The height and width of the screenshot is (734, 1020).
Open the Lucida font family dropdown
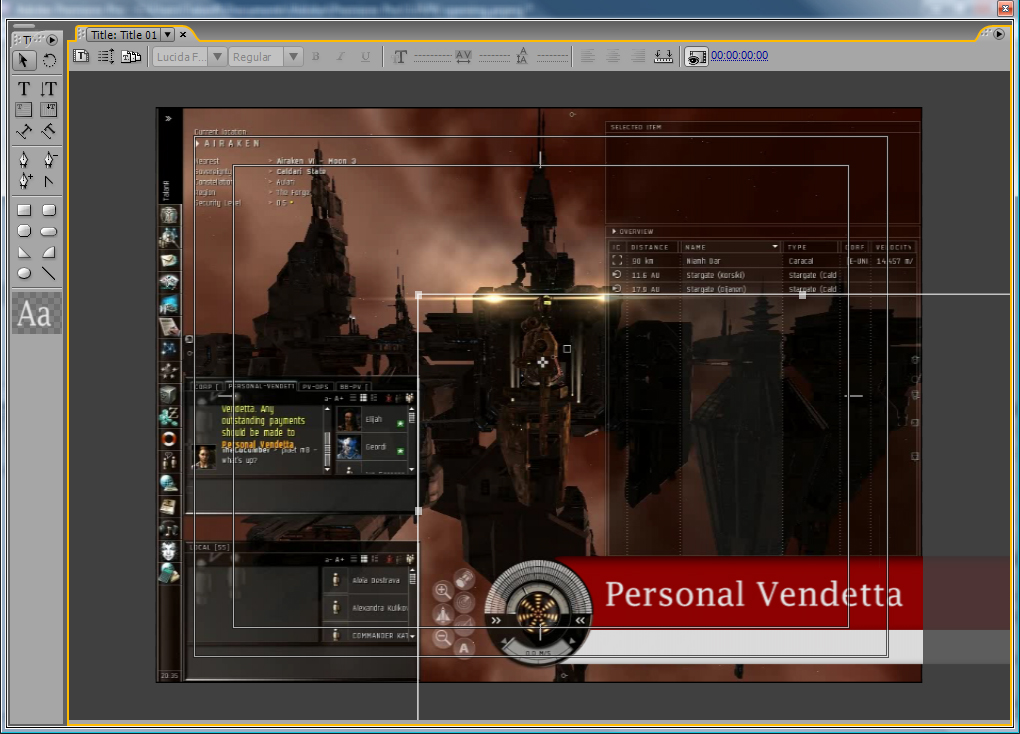217,57
